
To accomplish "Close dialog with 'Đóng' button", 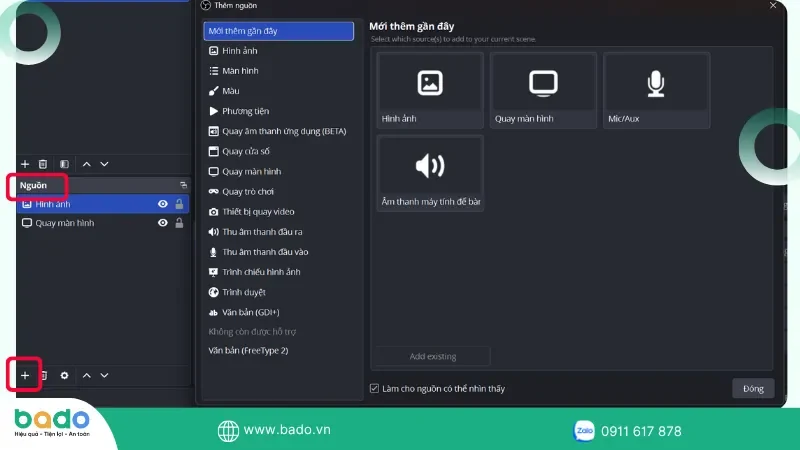I will pyautogui.click(x=753, y=389).
